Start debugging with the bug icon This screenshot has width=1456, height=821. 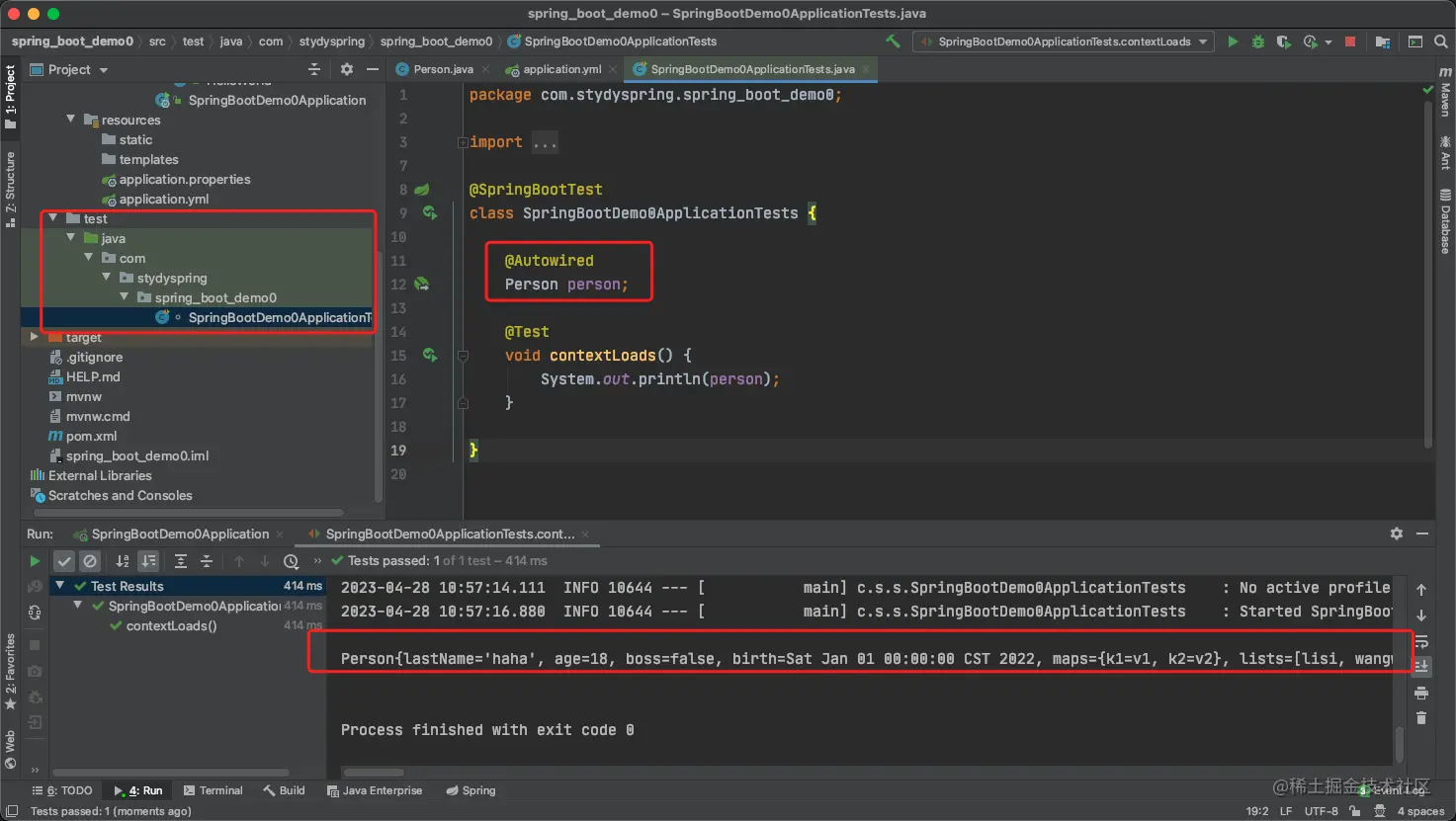point(1258,41)
